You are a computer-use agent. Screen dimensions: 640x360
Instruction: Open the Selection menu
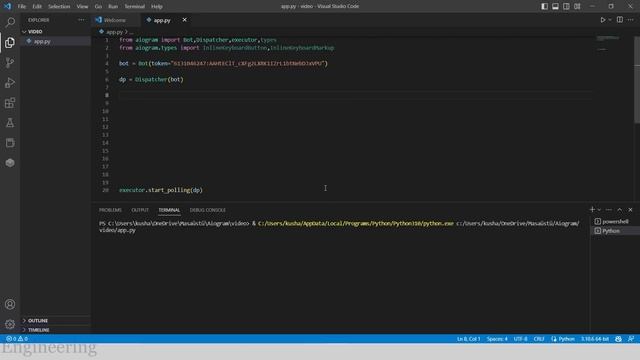(59, 7)
